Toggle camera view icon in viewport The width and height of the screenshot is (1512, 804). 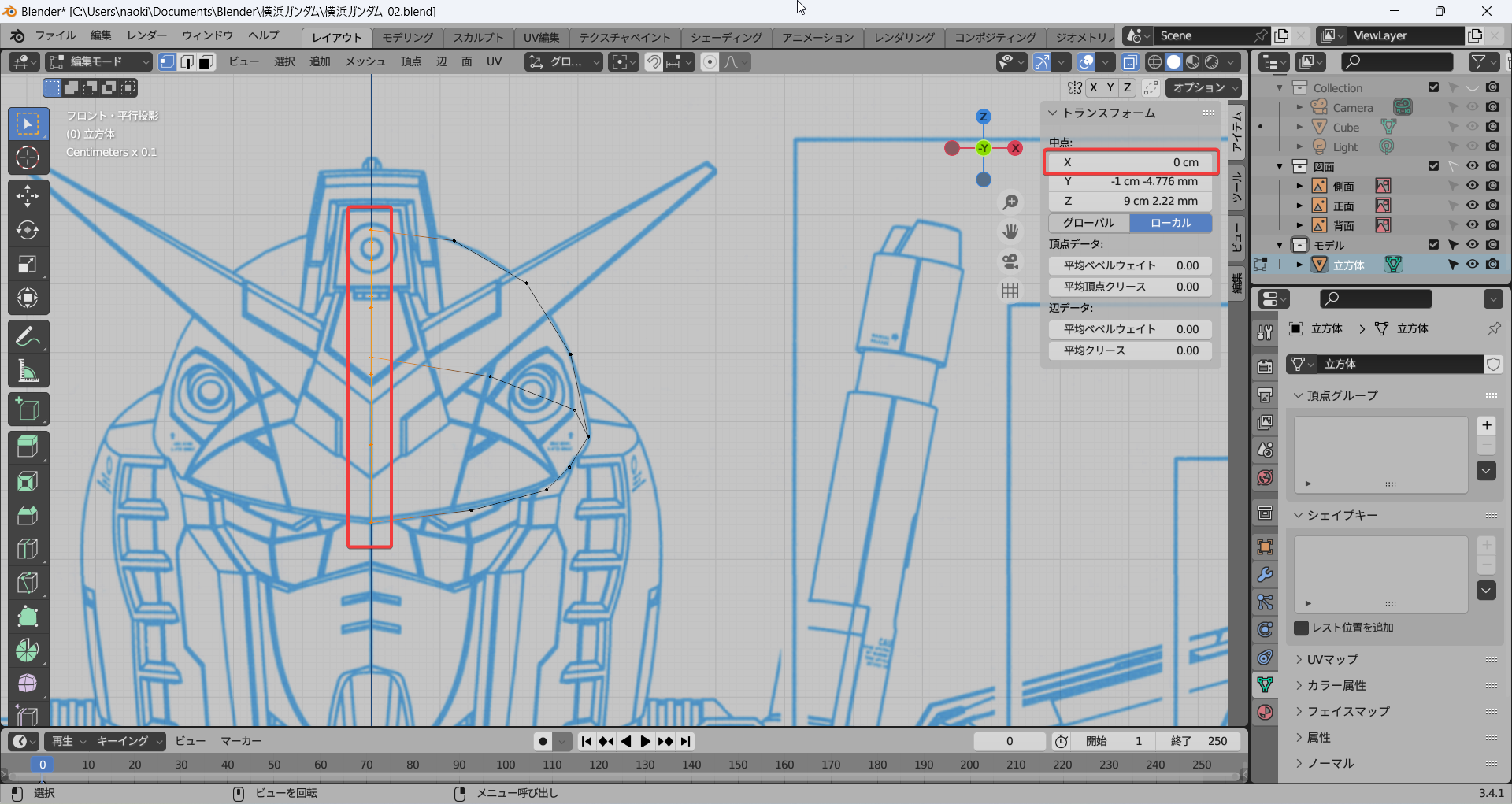tap(1010, 261)
